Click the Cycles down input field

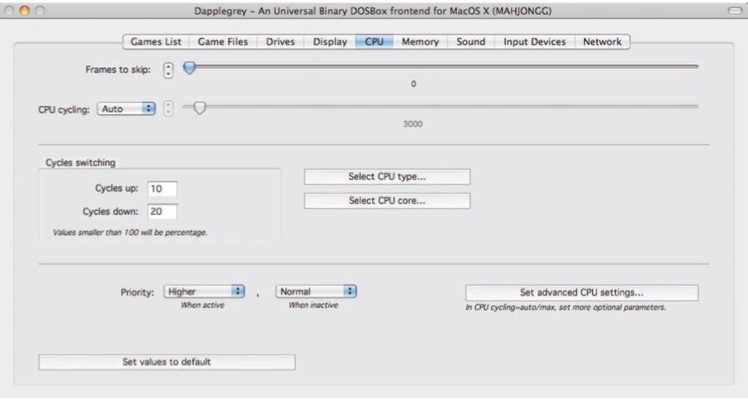[162, 211]
